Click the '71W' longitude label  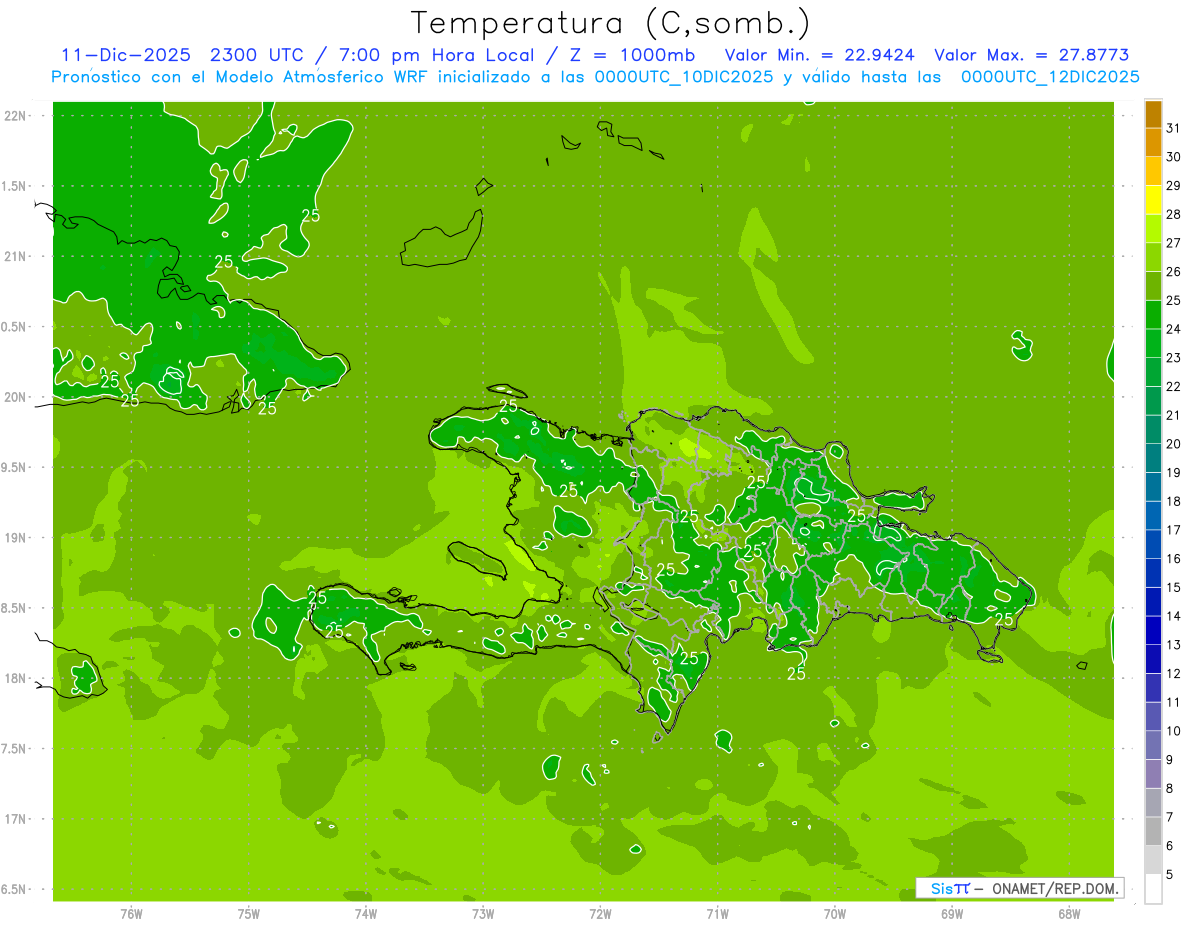tap(717, 913)
